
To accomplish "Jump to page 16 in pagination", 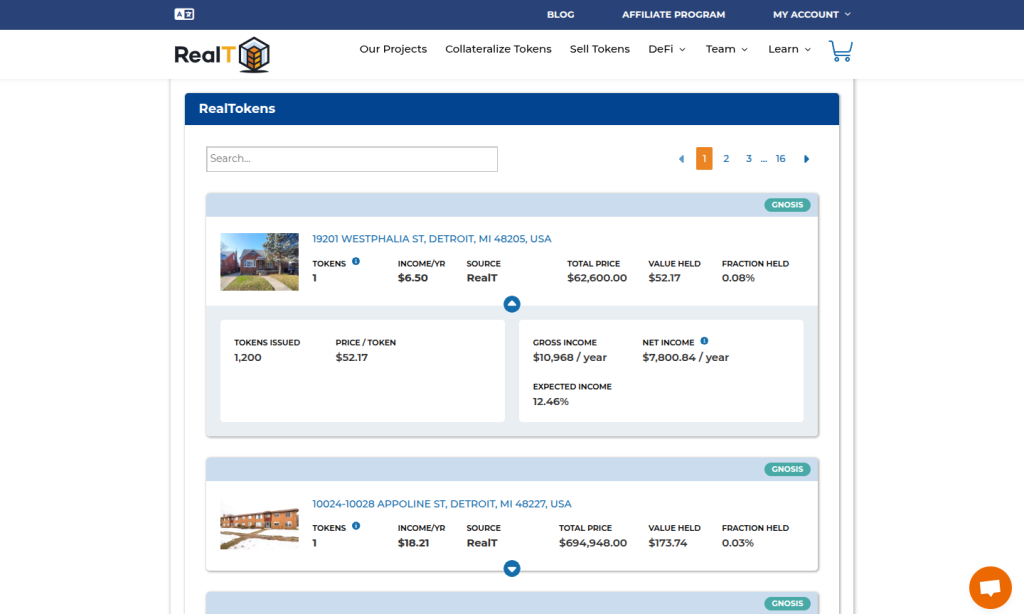I will 780,159.
